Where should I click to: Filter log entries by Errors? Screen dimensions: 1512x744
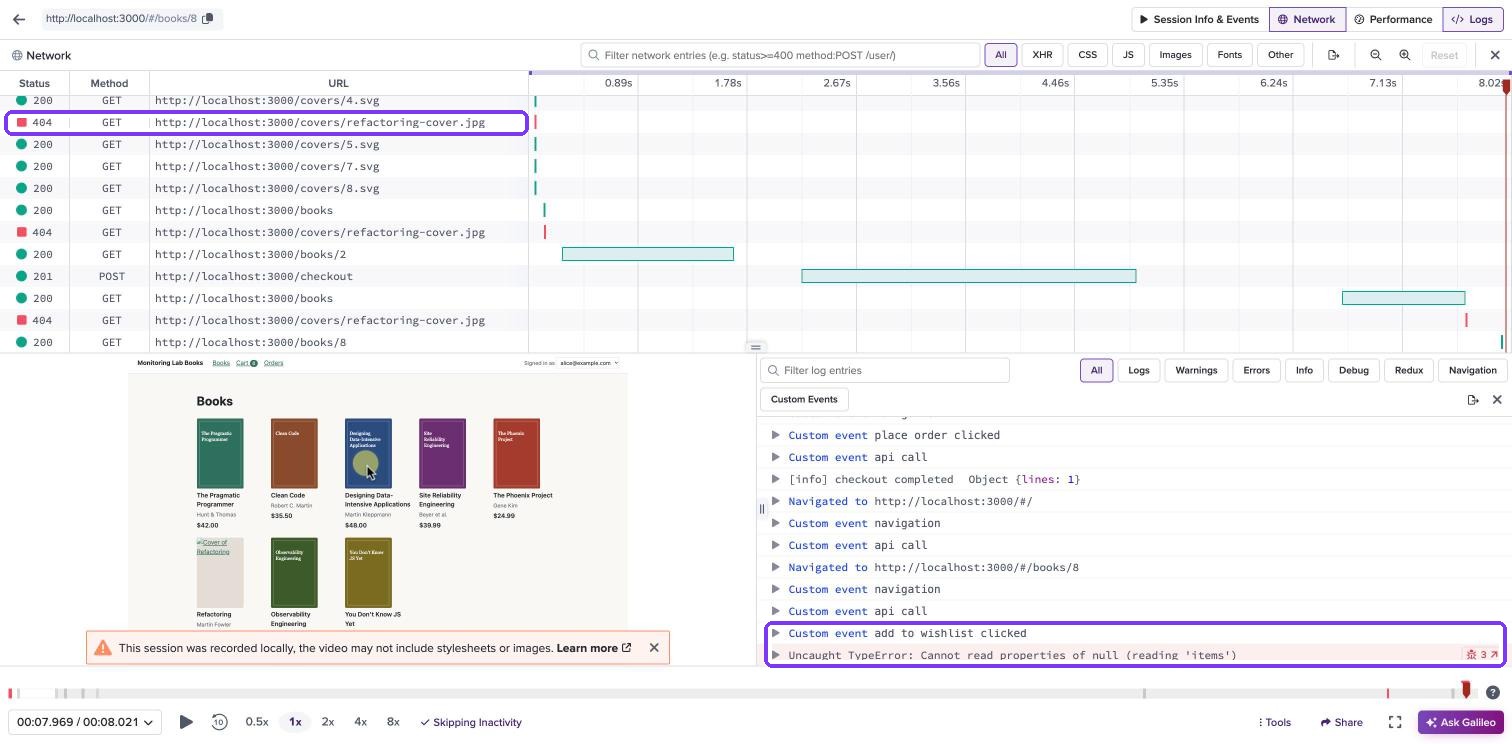click(x=1256, y=370)
